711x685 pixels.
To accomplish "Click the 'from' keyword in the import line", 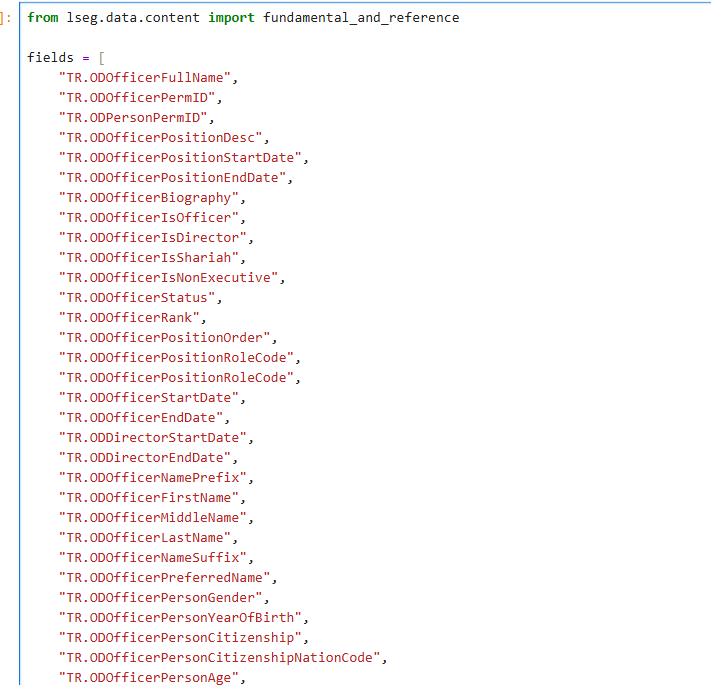I will (43, 18).
